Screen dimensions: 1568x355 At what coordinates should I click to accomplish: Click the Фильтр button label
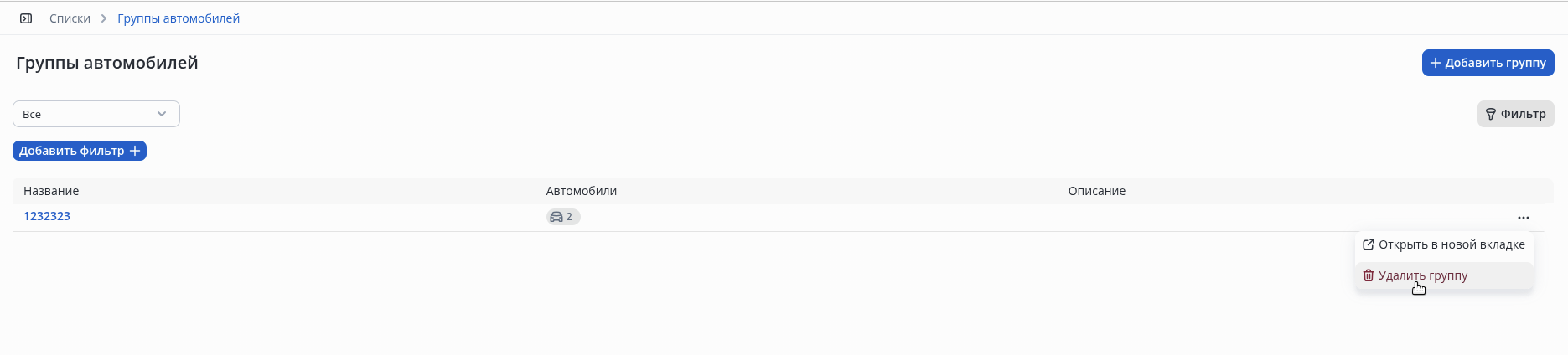[x=1523, y=114]
